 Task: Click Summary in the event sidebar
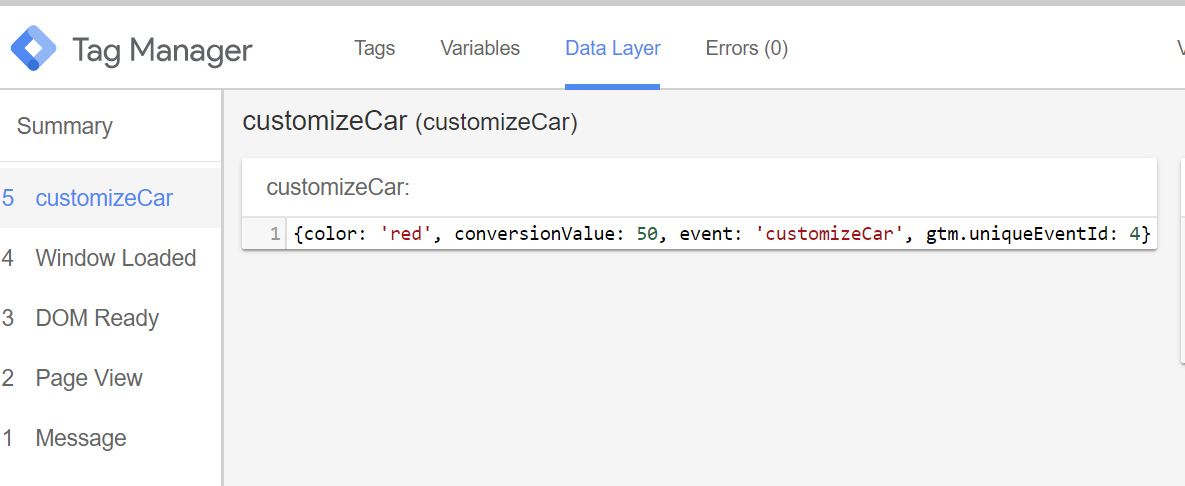64,126
